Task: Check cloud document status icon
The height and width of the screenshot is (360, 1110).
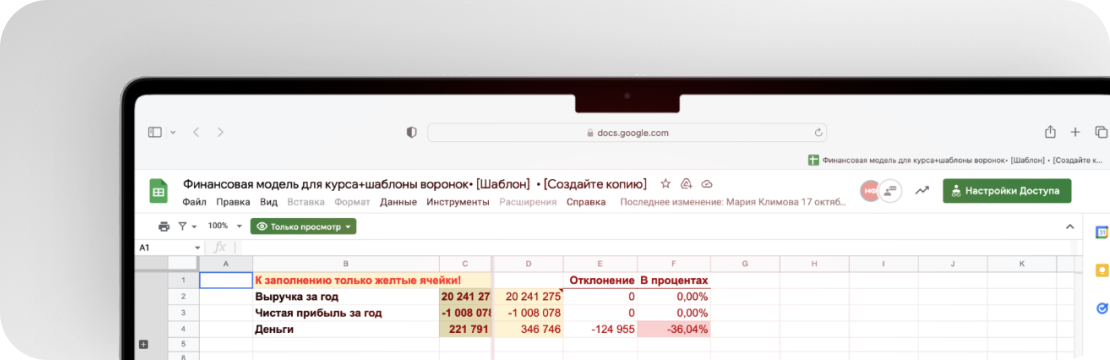Action: 706,184
